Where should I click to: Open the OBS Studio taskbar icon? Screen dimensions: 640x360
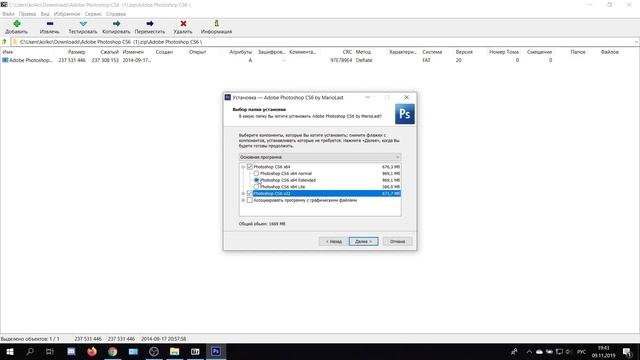[154, 351]
